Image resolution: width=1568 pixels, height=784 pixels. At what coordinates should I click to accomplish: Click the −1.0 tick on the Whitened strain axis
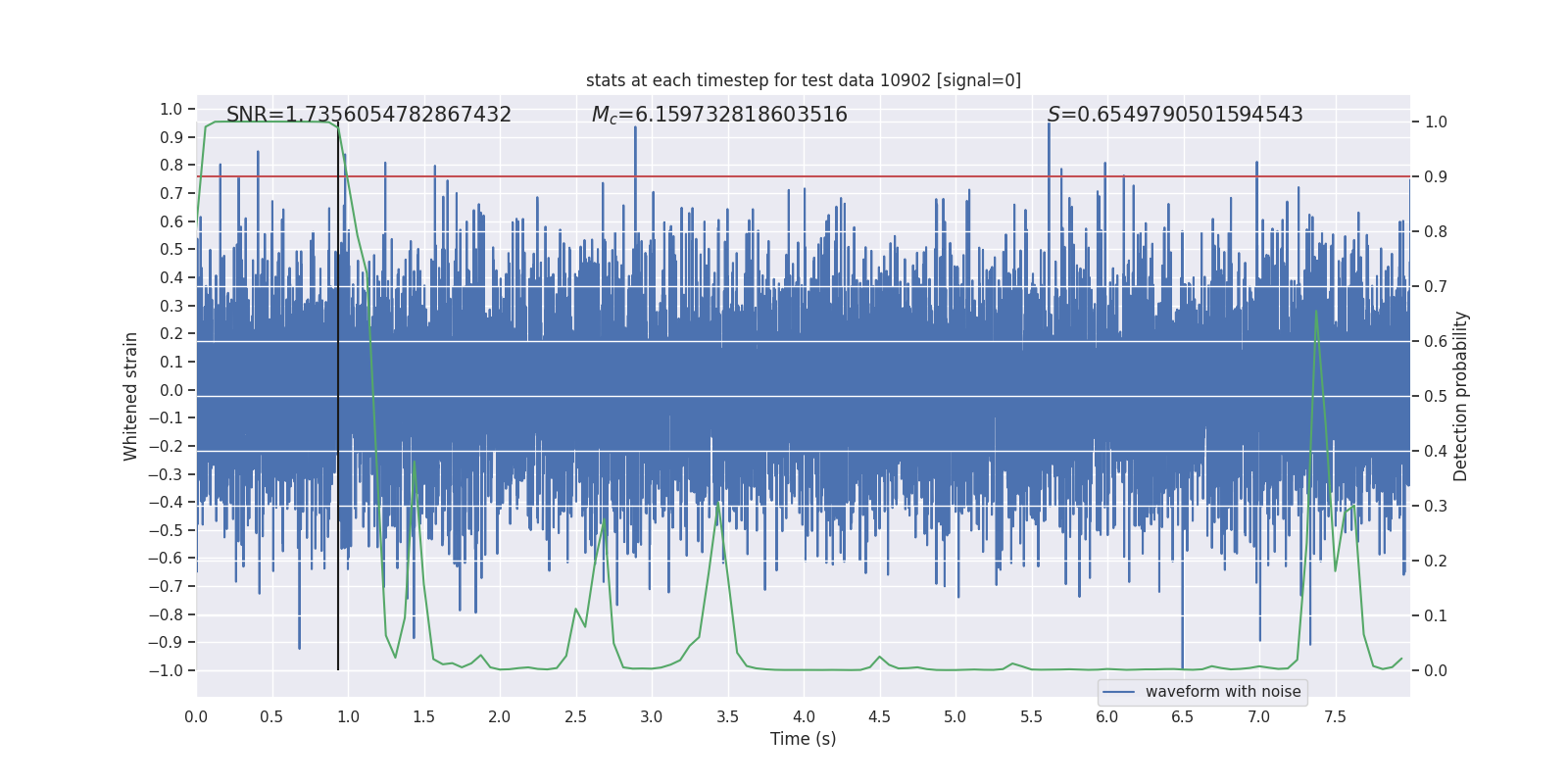pyautogui.click(x=166, y=670)
